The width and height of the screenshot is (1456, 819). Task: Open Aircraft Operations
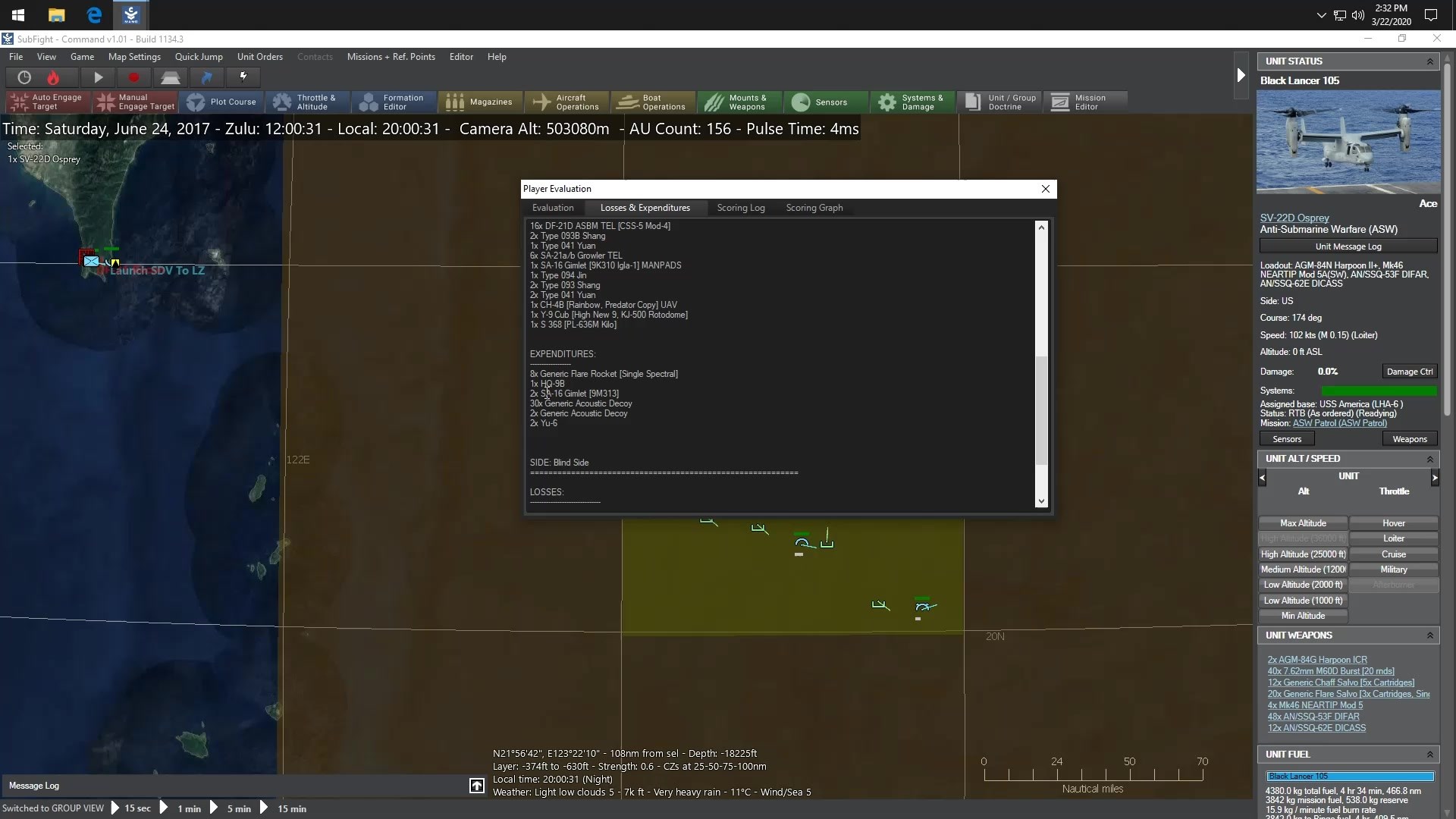coord(567,102)
